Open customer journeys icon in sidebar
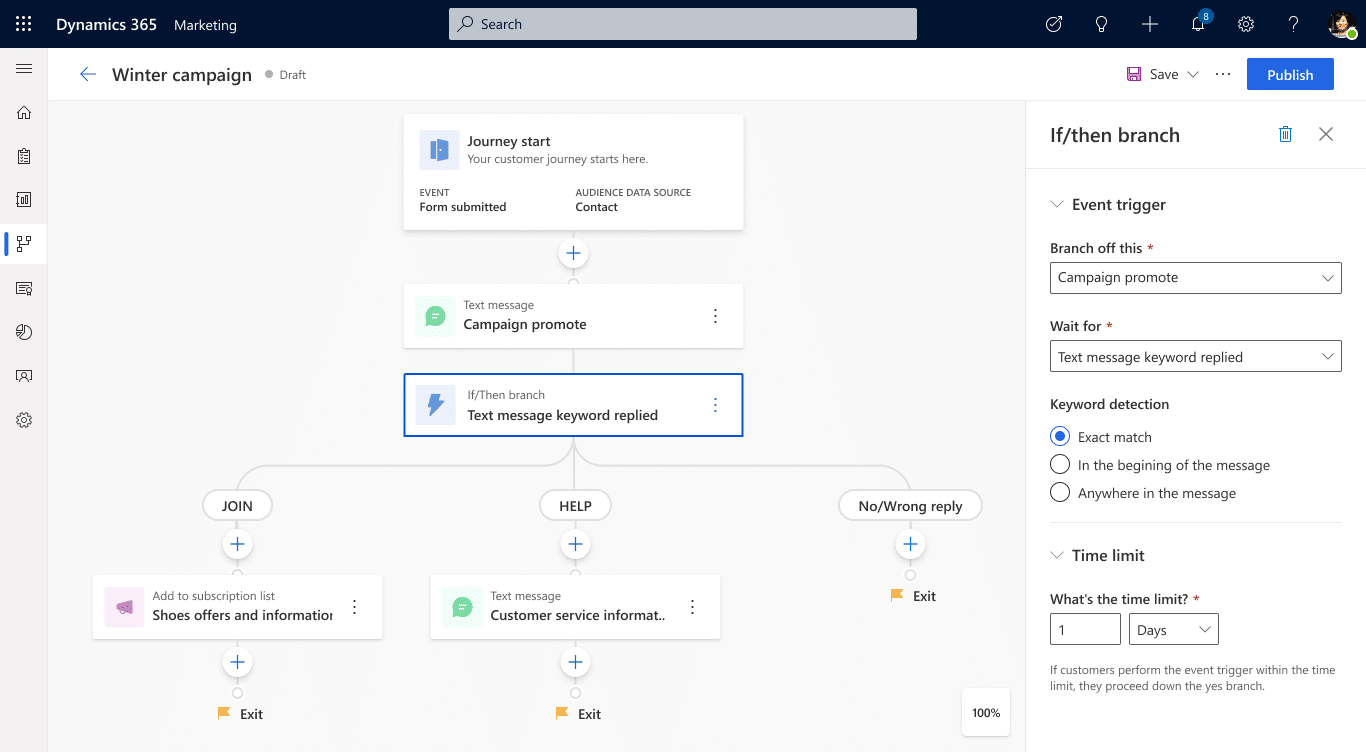Screen dimensions: 1366x752 (x=24, y=243)
